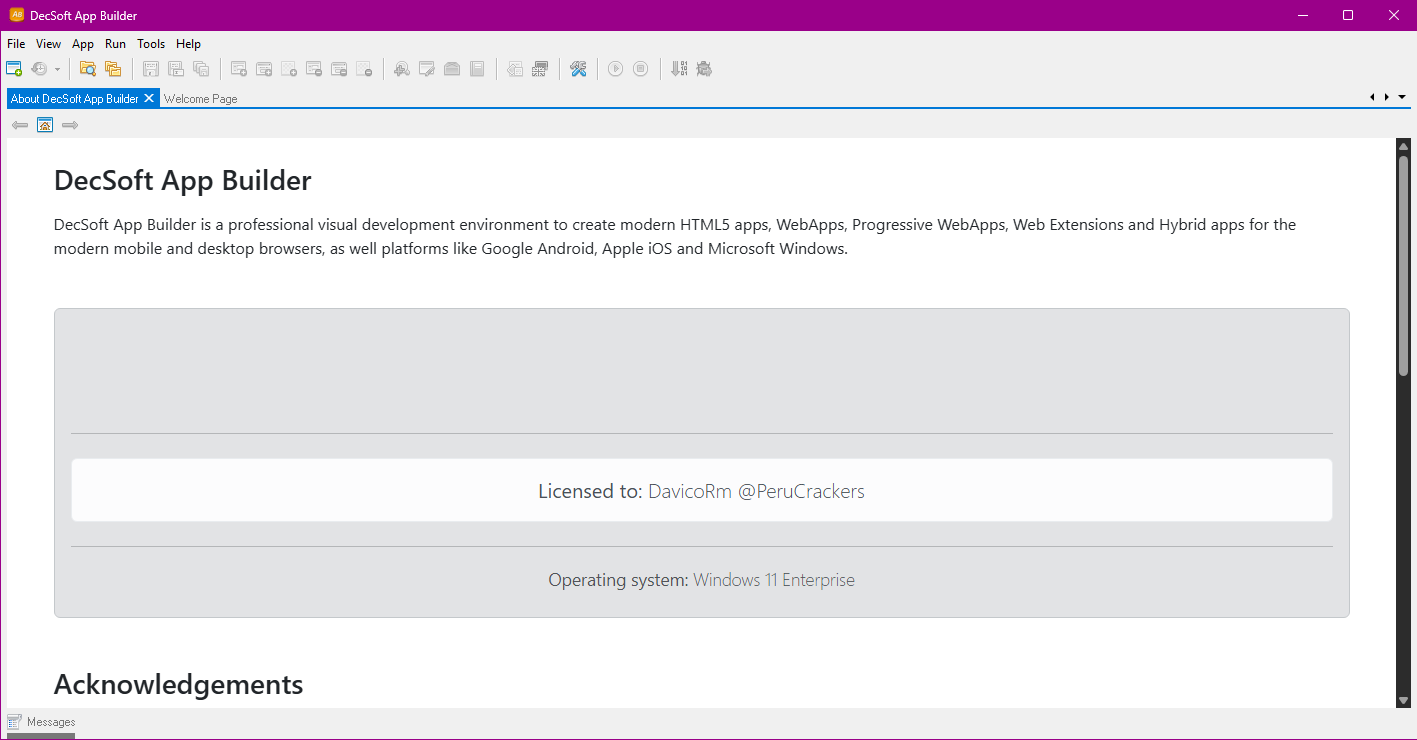This screenshot has width=1417, height=740.
Task: Expand the recent apps dropdown arrow
Action: 57,69
